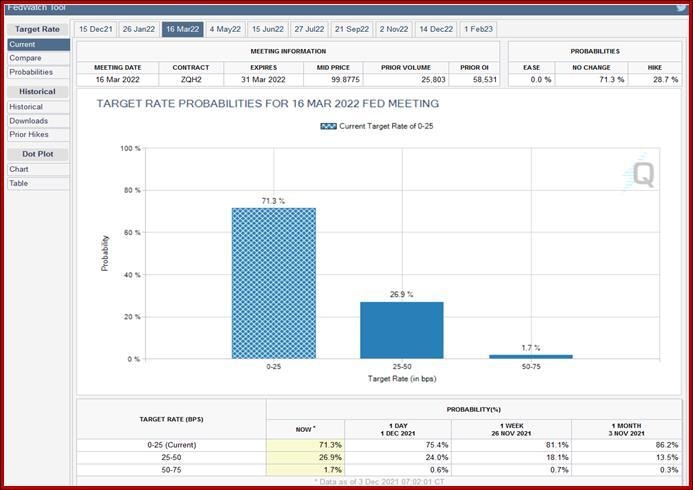Click the 1 Month value 13.5%
Screen dimensions: 693x490
point(667,457)
